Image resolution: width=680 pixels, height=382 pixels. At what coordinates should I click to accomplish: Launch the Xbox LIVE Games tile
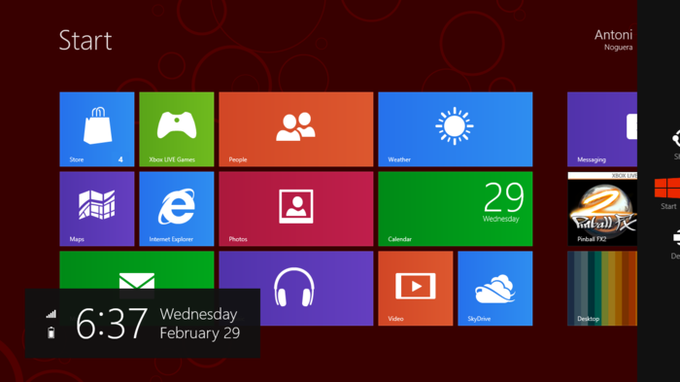[177, 129]
